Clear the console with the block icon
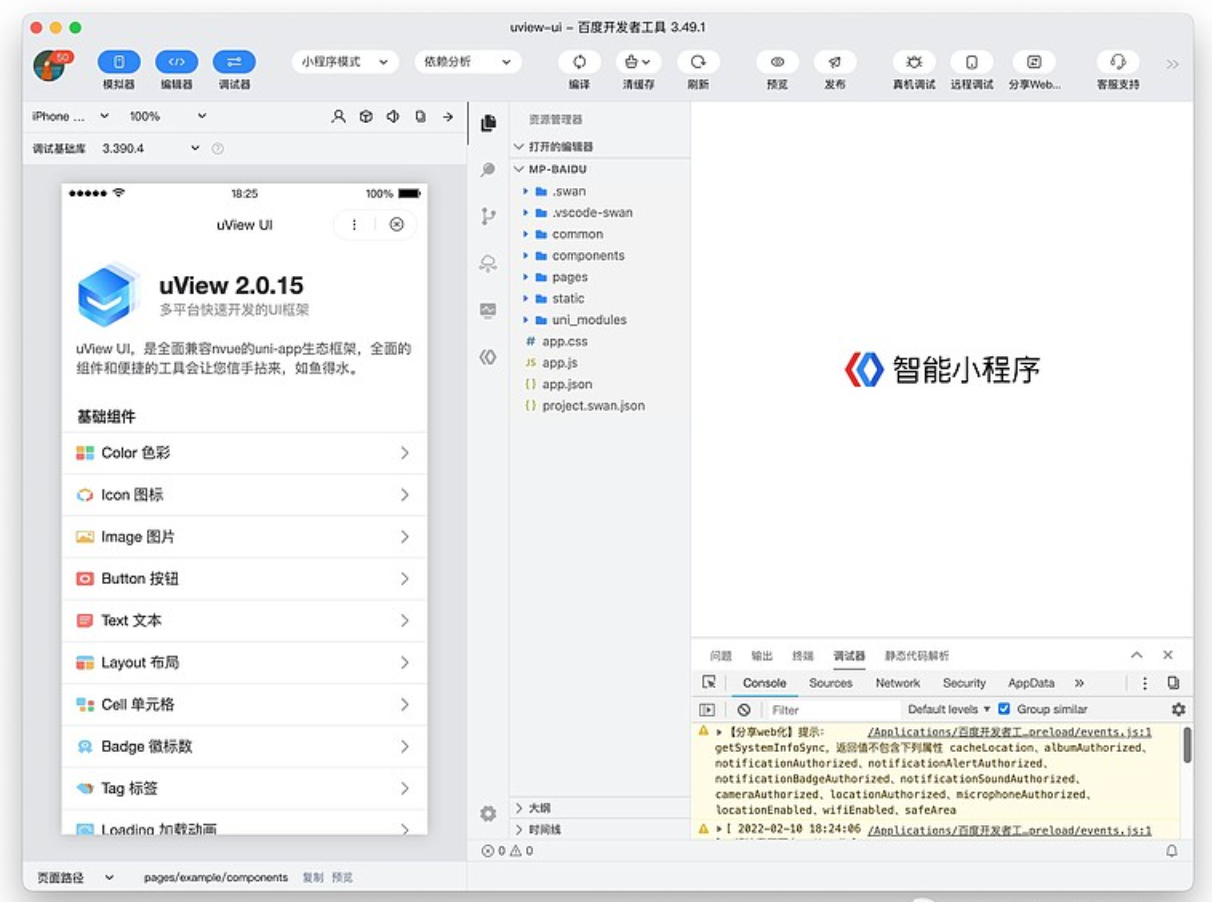This screenshot has width=1212, height=902. pos(744,710)
